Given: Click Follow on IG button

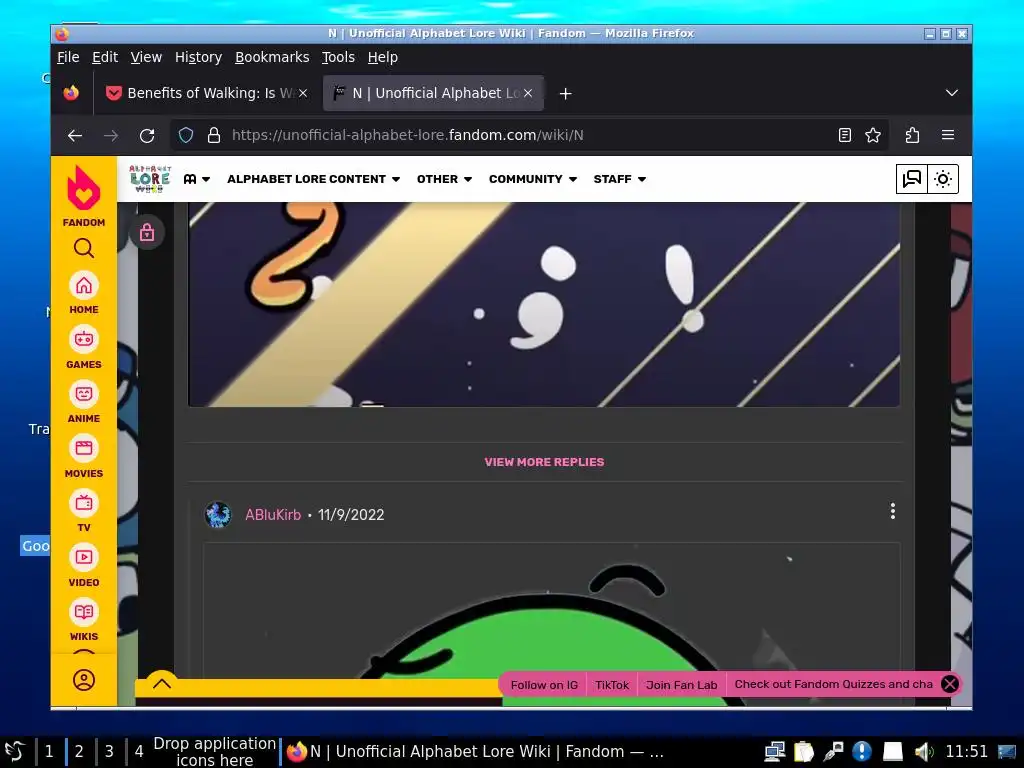Looking at the screenshot, I should point(544,684).
